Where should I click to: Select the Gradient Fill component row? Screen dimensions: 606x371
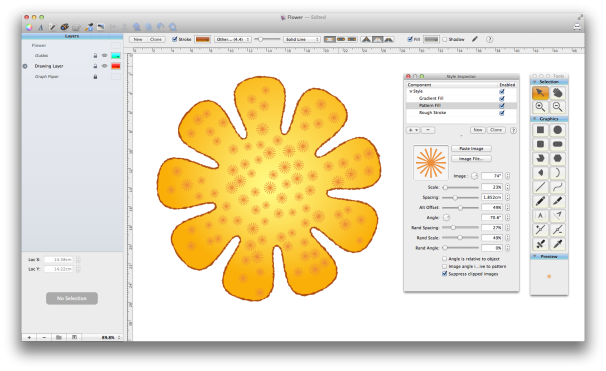[x=461, y=99]
